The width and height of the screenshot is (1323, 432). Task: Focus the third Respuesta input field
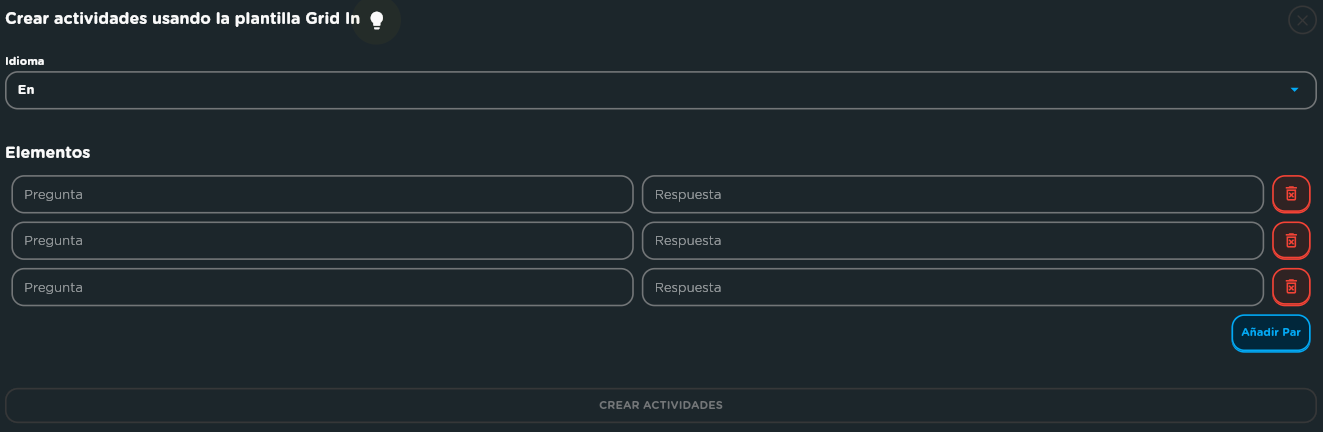(x=953, y=287)
